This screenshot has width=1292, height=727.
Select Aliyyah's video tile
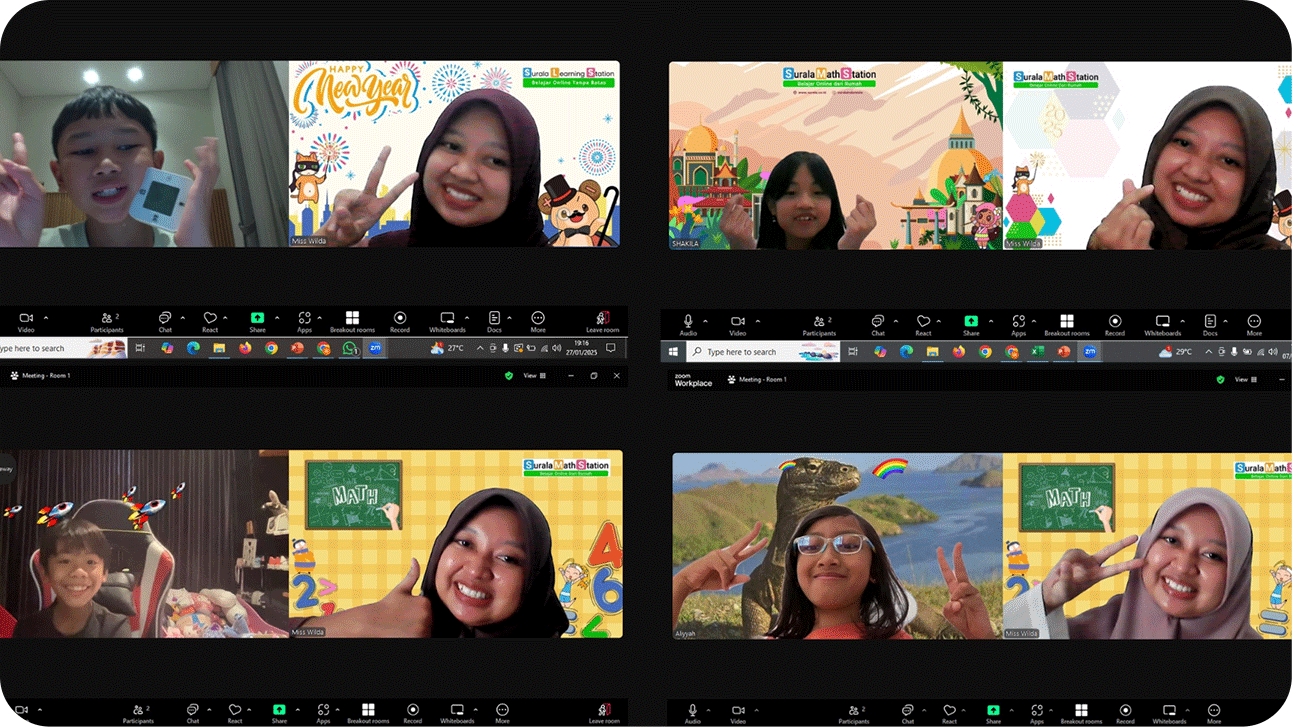tap(838, 546)
